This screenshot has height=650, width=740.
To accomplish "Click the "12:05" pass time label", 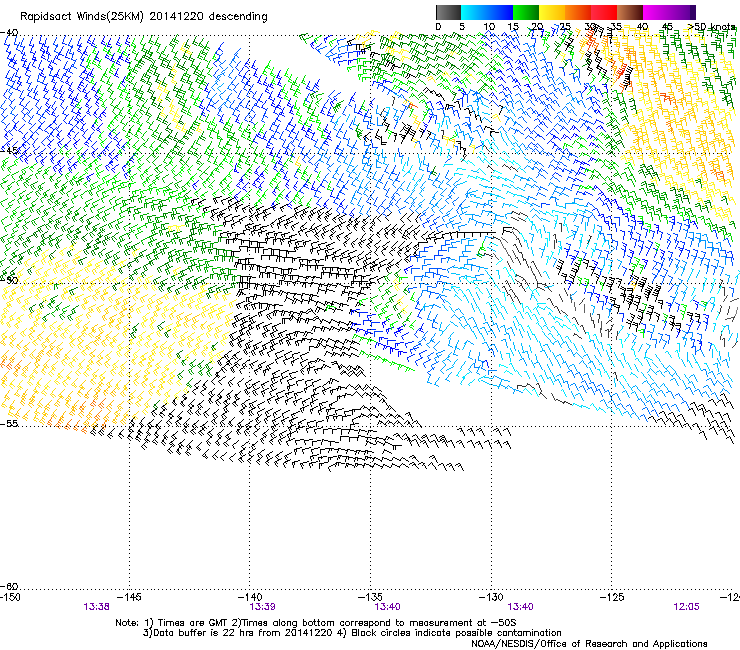I will coord(686,607).
